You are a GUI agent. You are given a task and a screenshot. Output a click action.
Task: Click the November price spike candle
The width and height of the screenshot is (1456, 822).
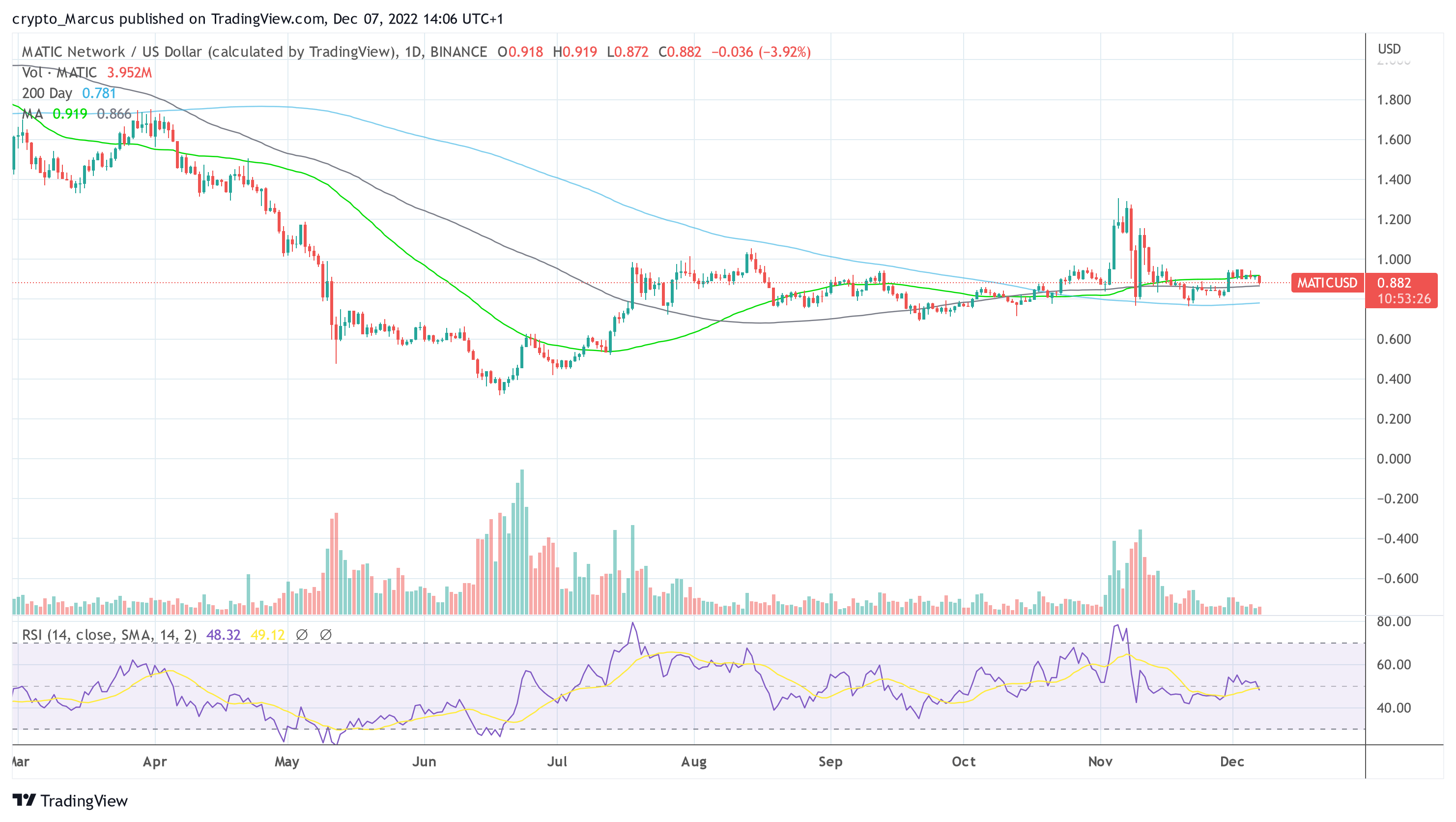pos(1118,215)
